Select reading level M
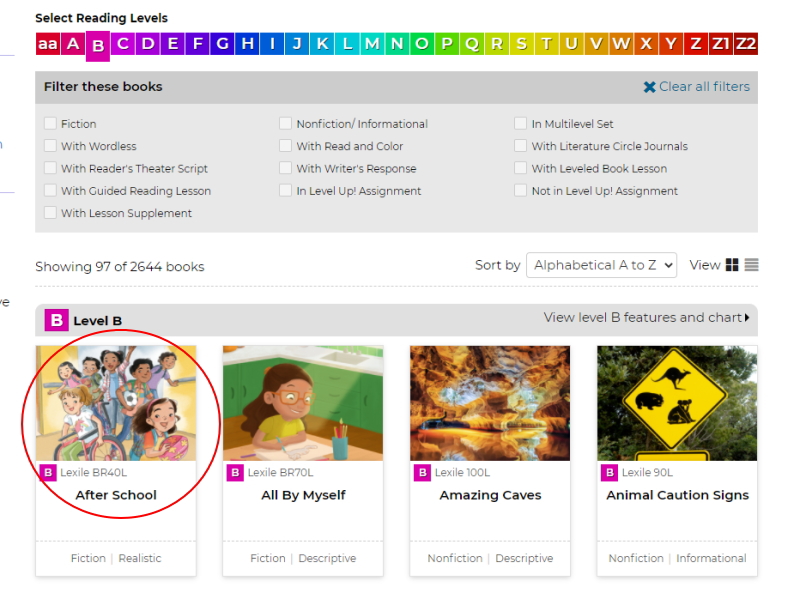 pos(372,43)
